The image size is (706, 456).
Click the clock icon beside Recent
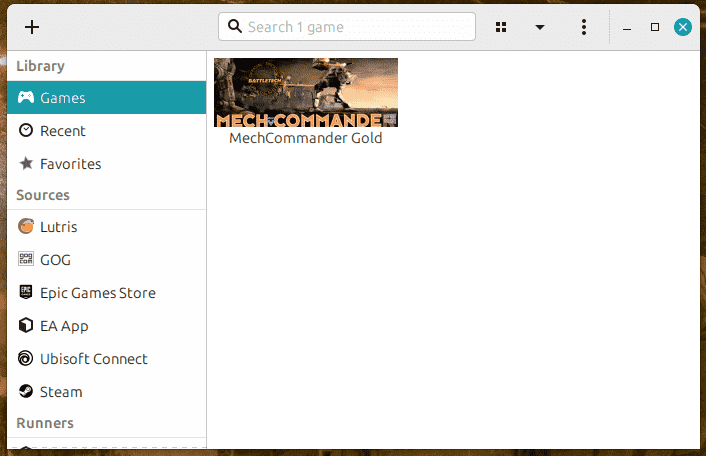[x=26, y=131]
